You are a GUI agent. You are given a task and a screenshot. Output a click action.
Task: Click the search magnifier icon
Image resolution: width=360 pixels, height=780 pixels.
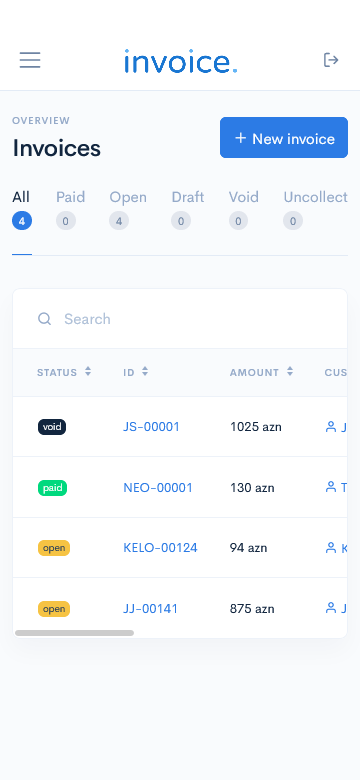click(45, 319)
